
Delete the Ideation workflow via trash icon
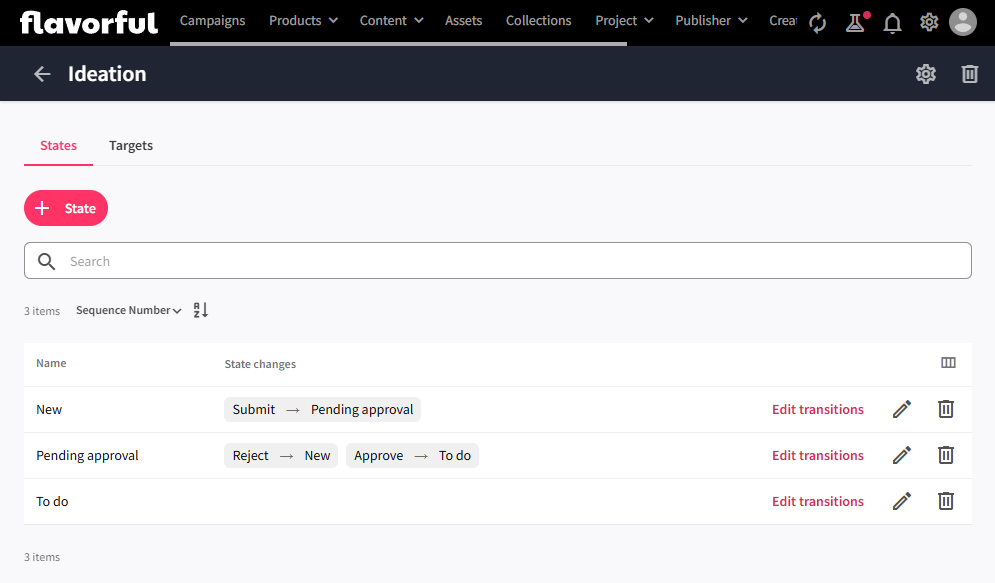click(969, 74)
